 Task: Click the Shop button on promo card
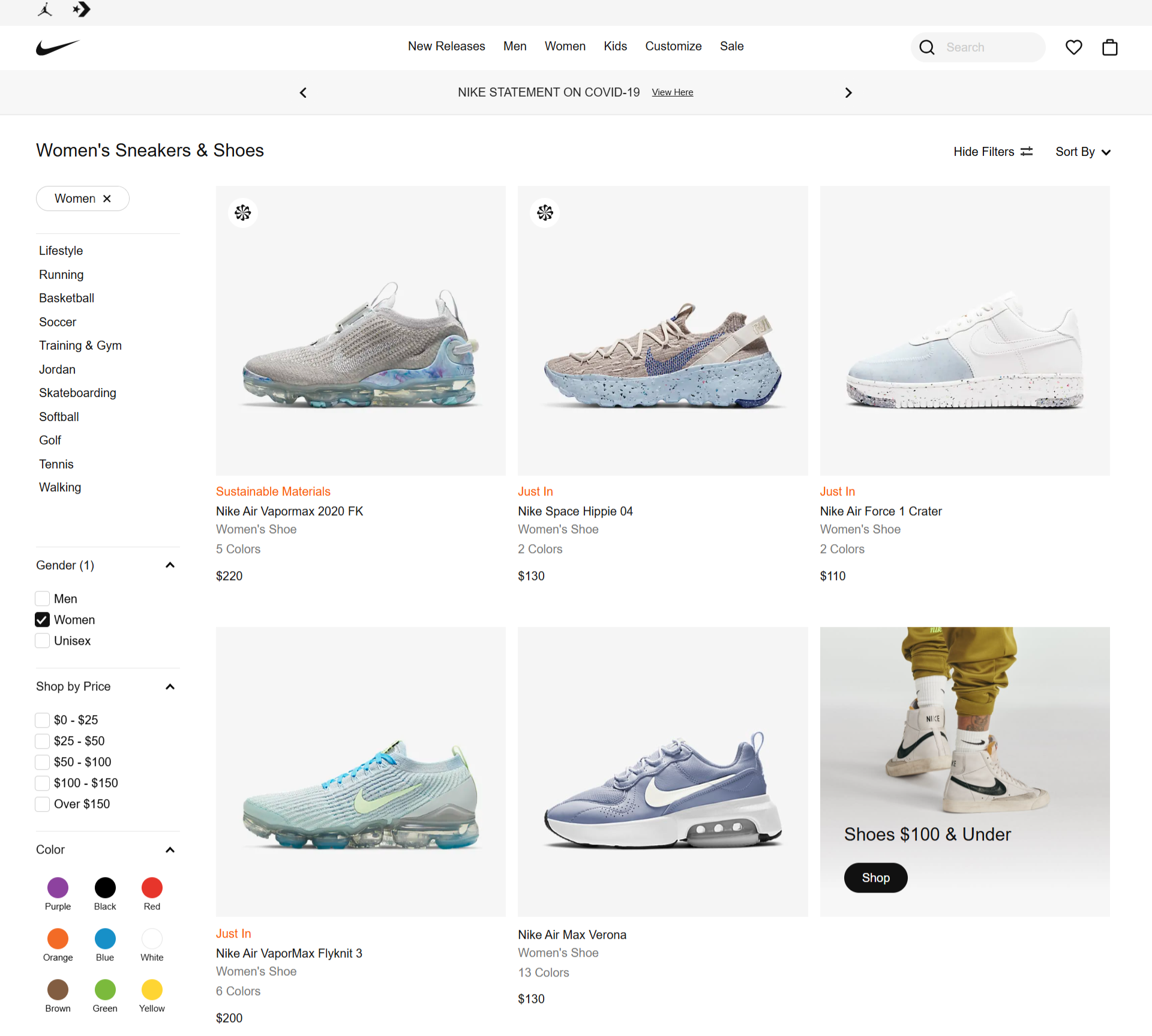pos(875,878)
